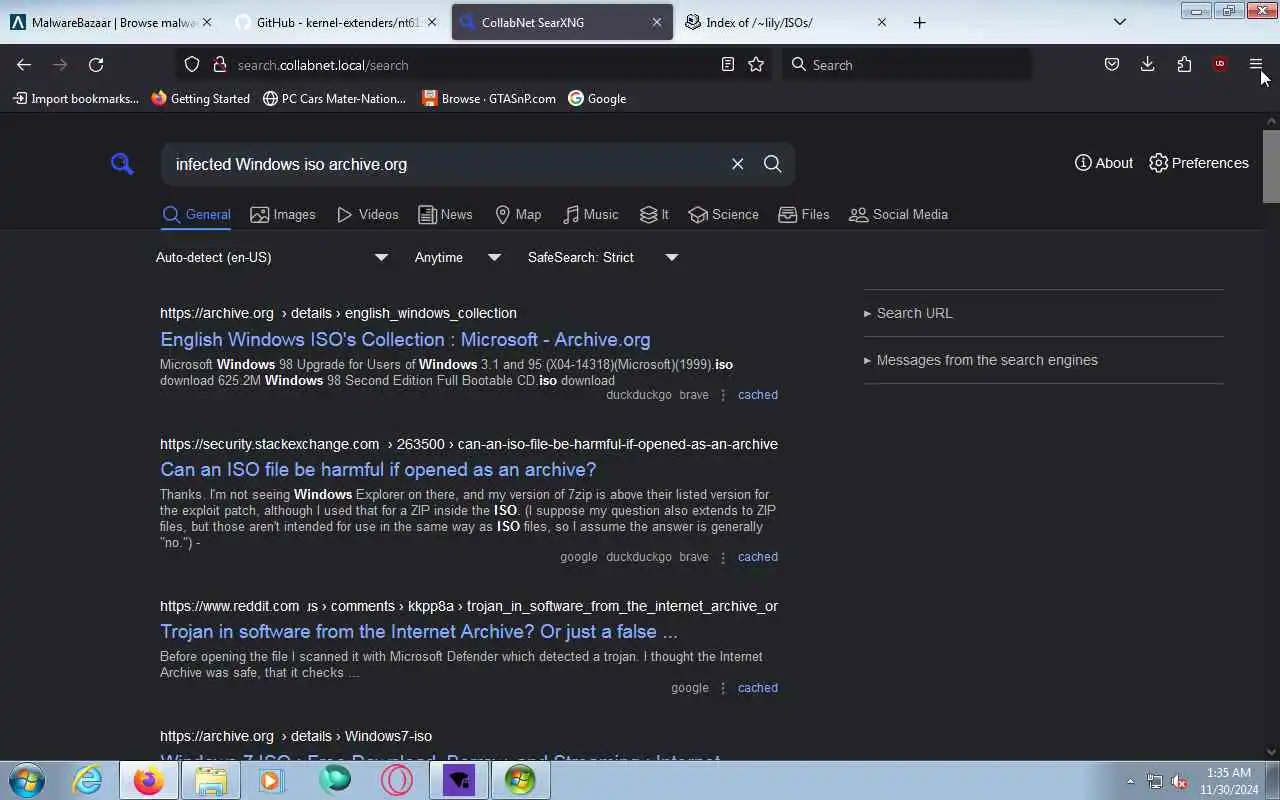
Task: Show hidden tray icons arrow
Action: (1130, 781)
